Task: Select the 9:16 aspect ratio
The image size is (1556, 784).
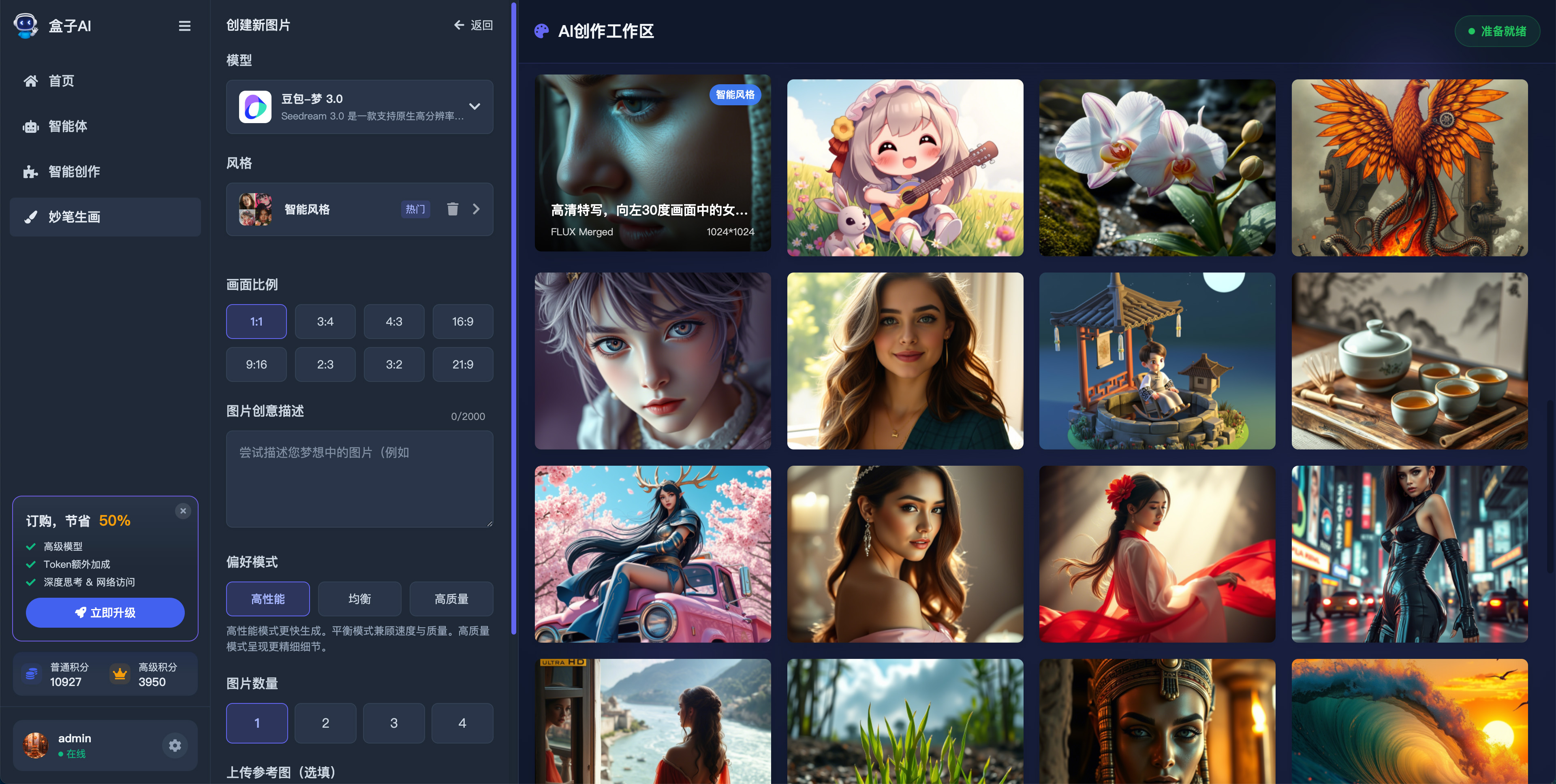Action: pyautogui.click(x=256, y=364)
